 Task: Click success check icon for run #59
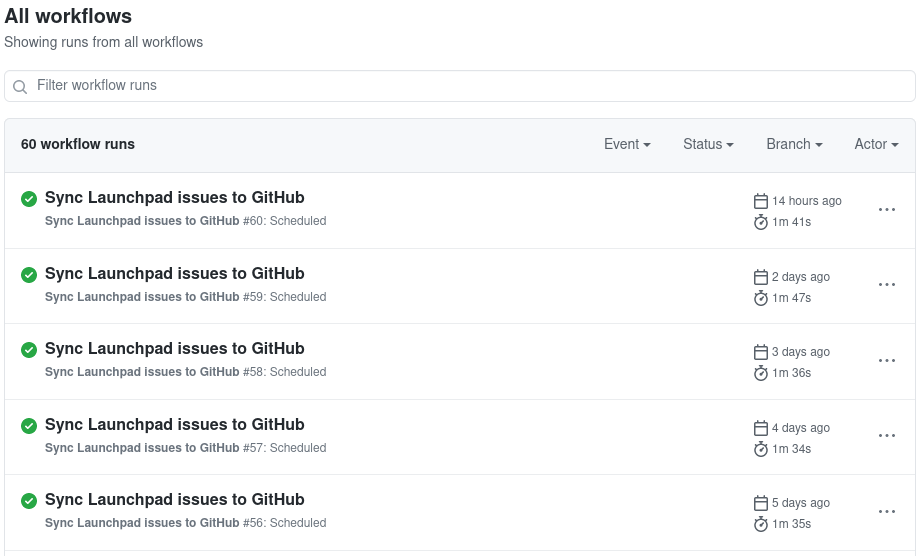[29, 275]
